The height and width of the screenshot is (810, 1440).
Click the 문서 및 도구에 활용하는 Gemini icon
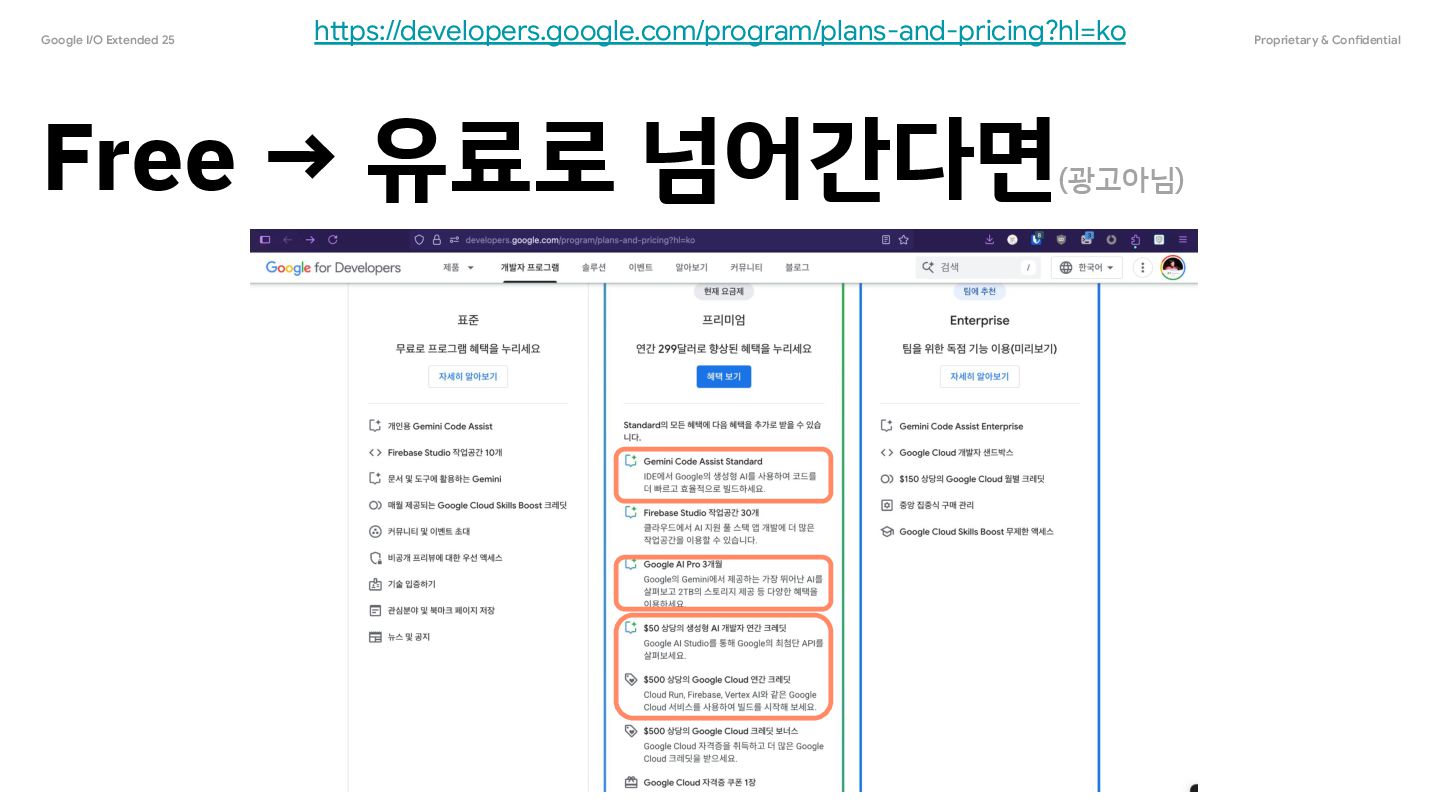(375, 479)
